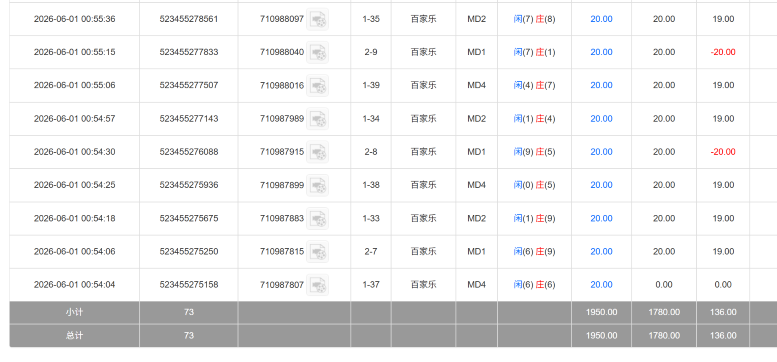777x362 pixels.
Task: Select 百家乐 game type in row 1-37
Action: (x=424, y=285)
